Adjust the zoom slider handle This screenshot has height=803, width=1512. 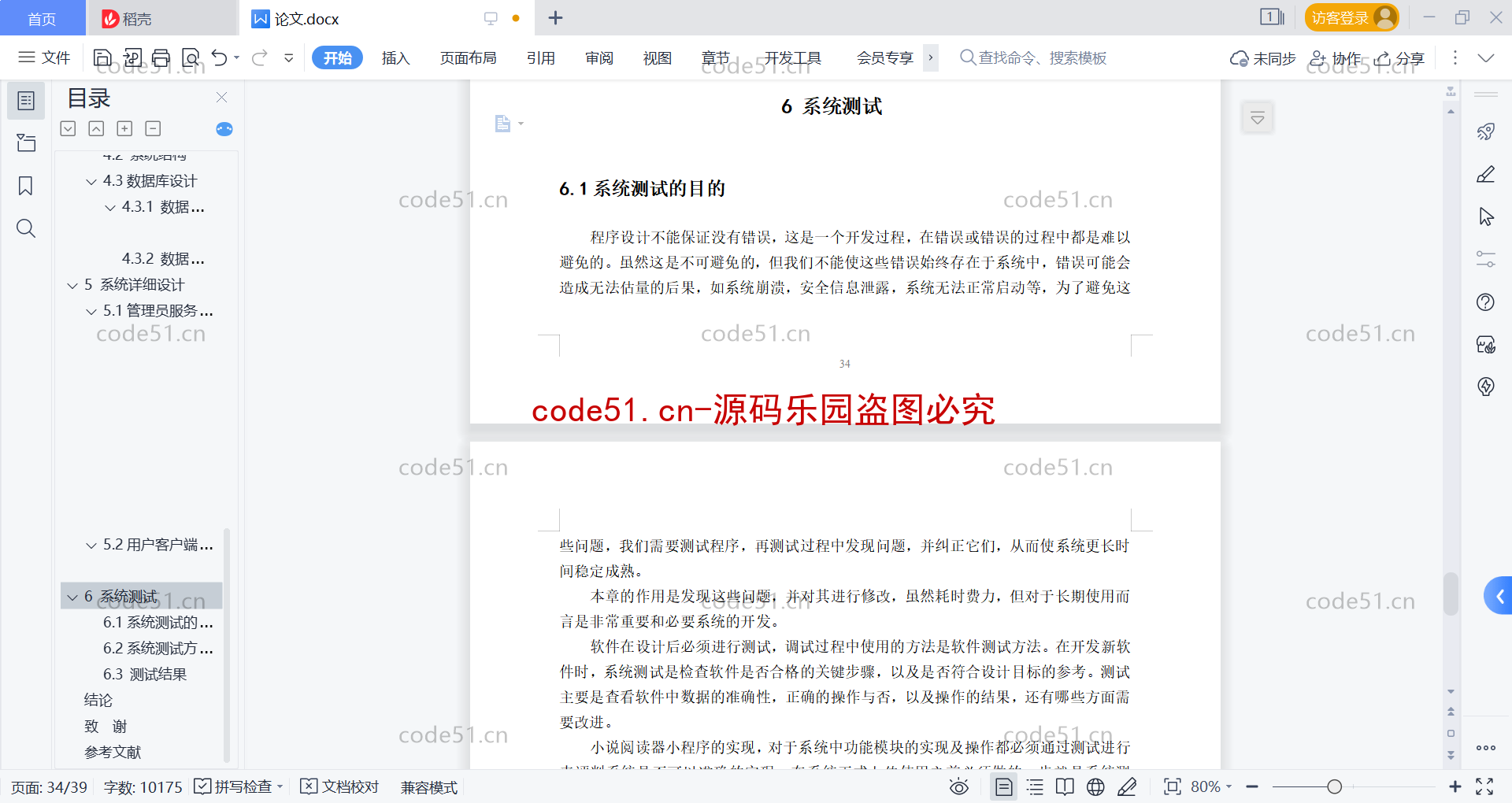click(x=1334, y=786)
